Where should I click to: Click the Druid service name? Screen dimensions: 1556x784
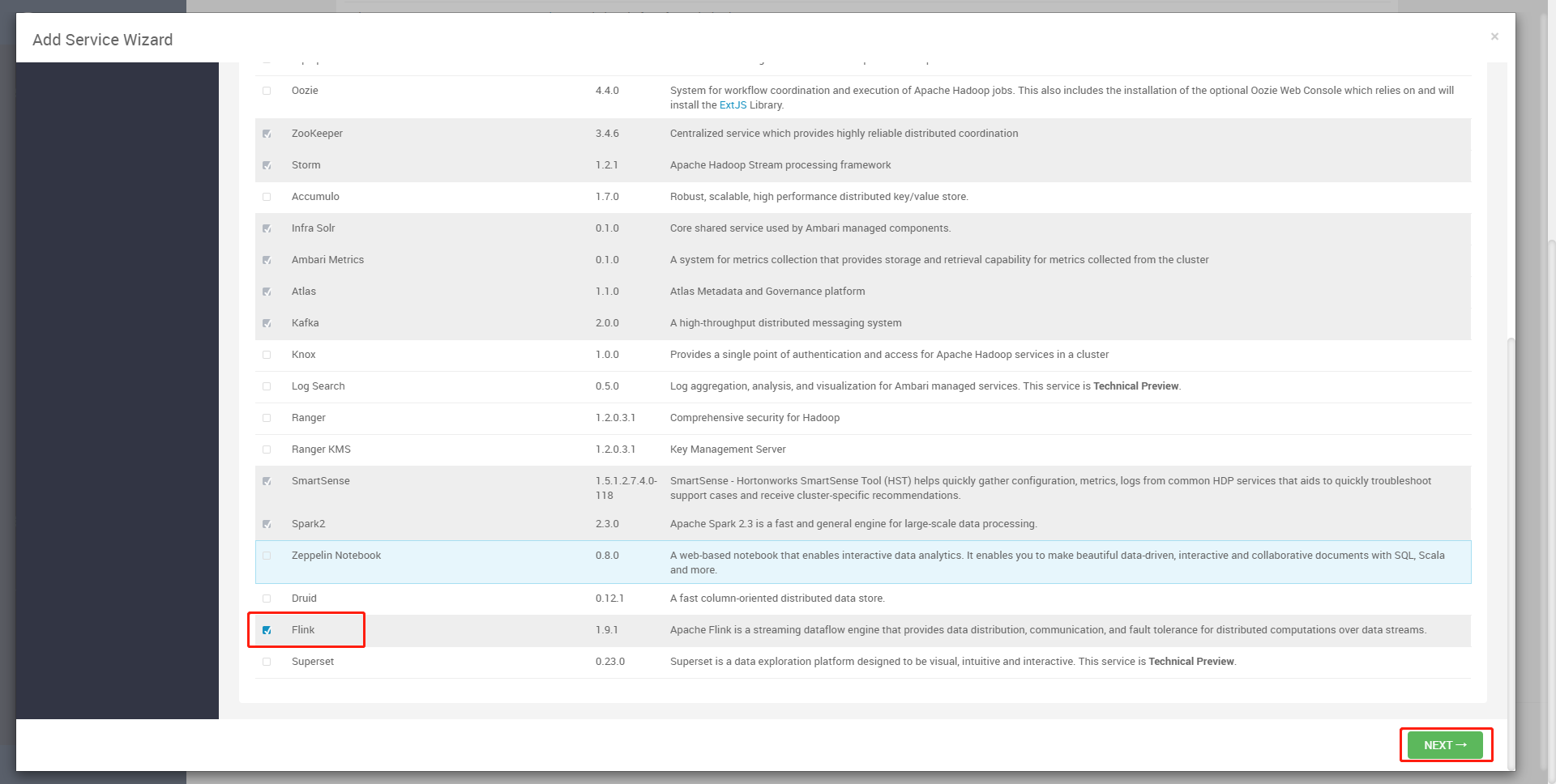pos(304,599)
